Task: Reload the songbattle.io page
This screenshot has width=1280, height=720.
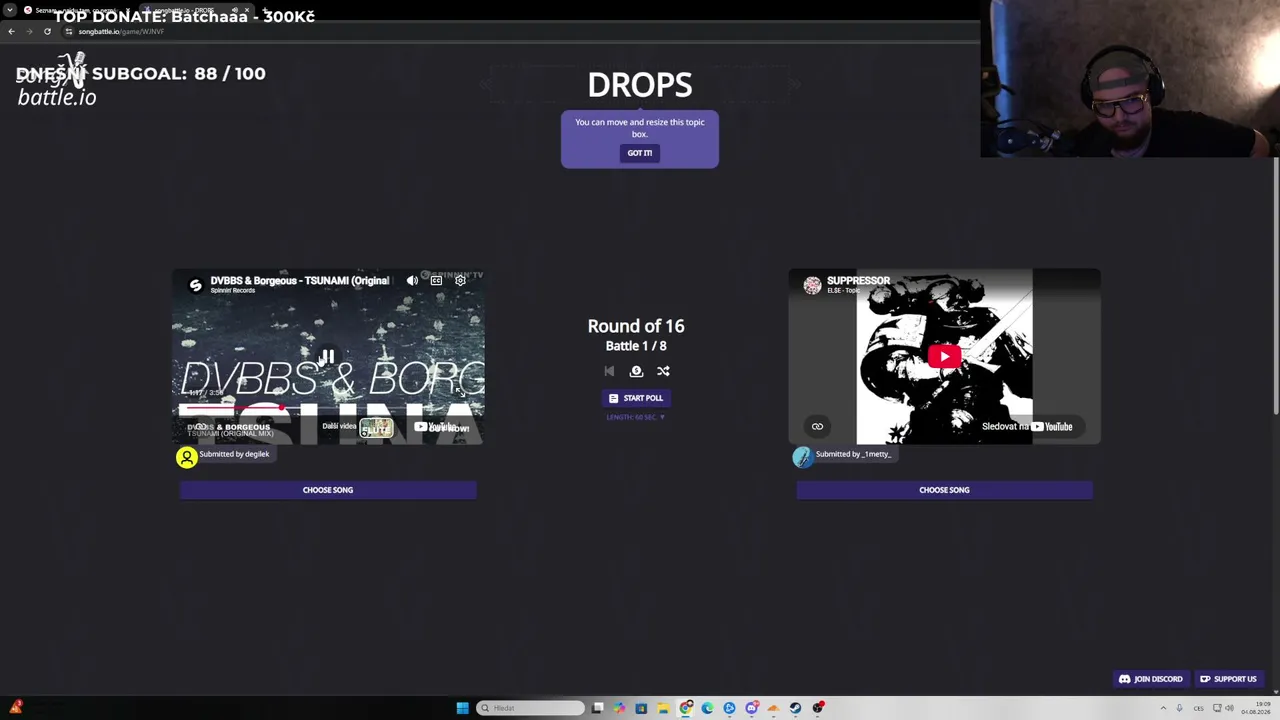Action: 47,31
